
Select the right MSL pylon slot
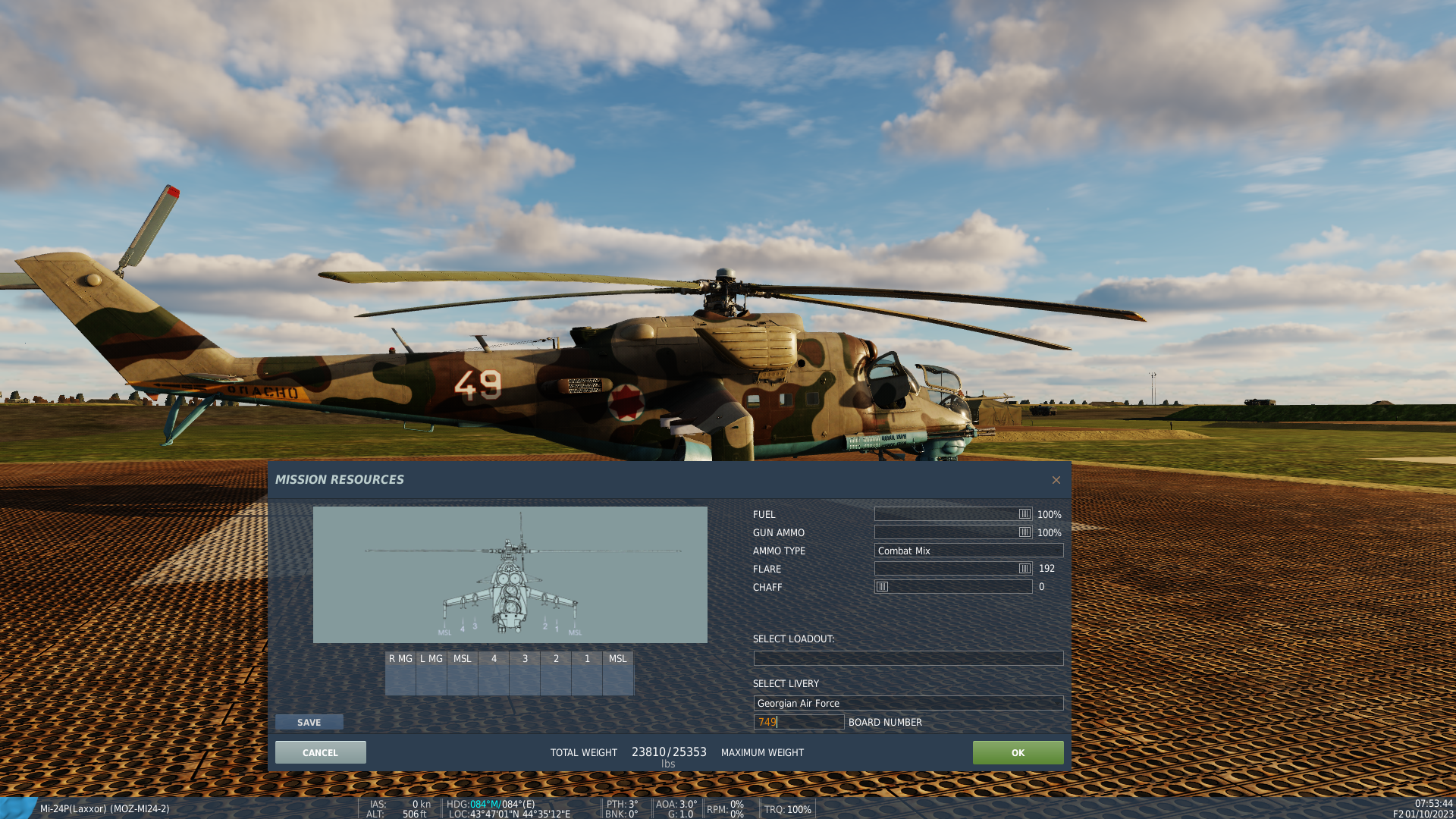[x=618, y=673]
